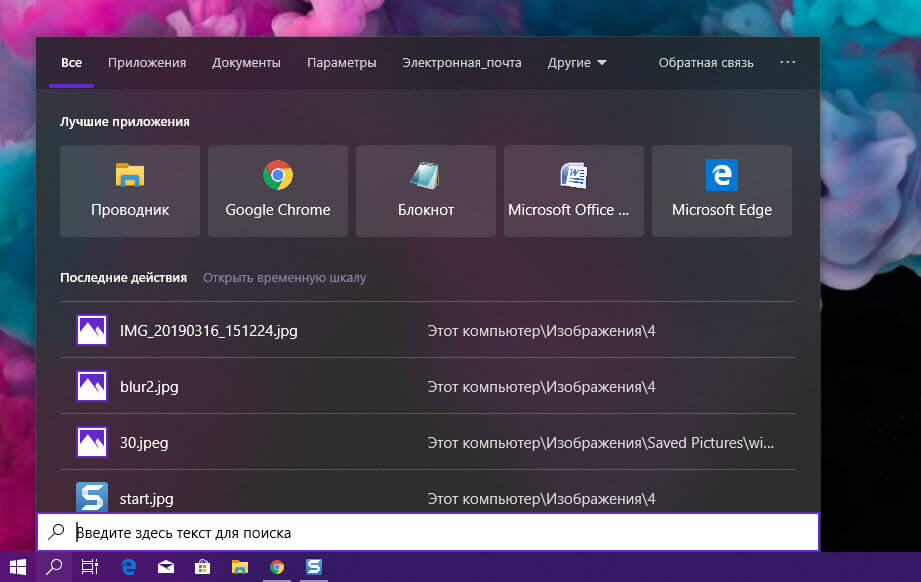Viewport: 921px width, 582px height.
Task: Expand the Другие dropdown
Action: pos(577,63)
